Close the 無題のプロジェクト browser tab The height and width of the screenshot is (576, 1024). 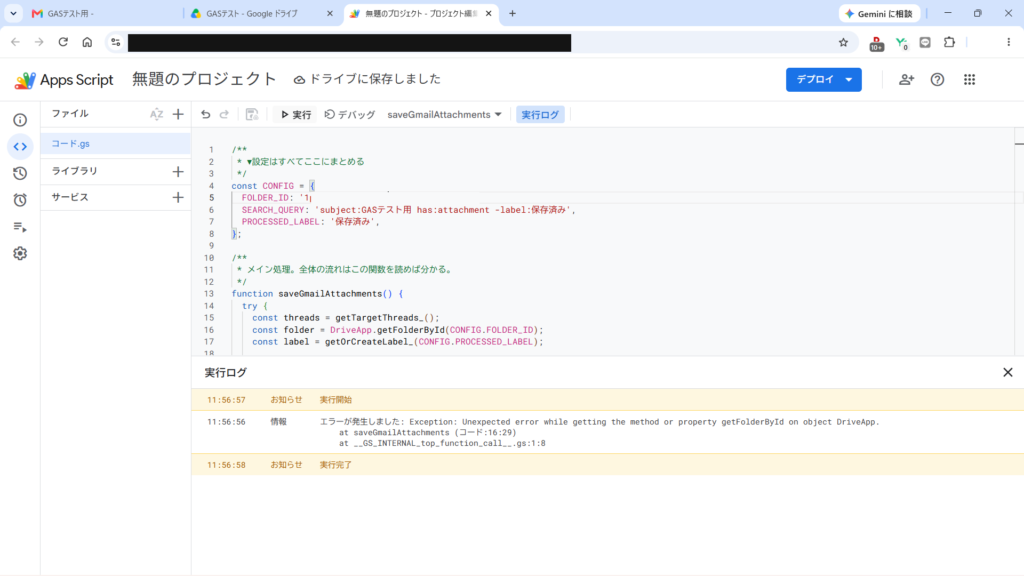(x=488, y=13)
